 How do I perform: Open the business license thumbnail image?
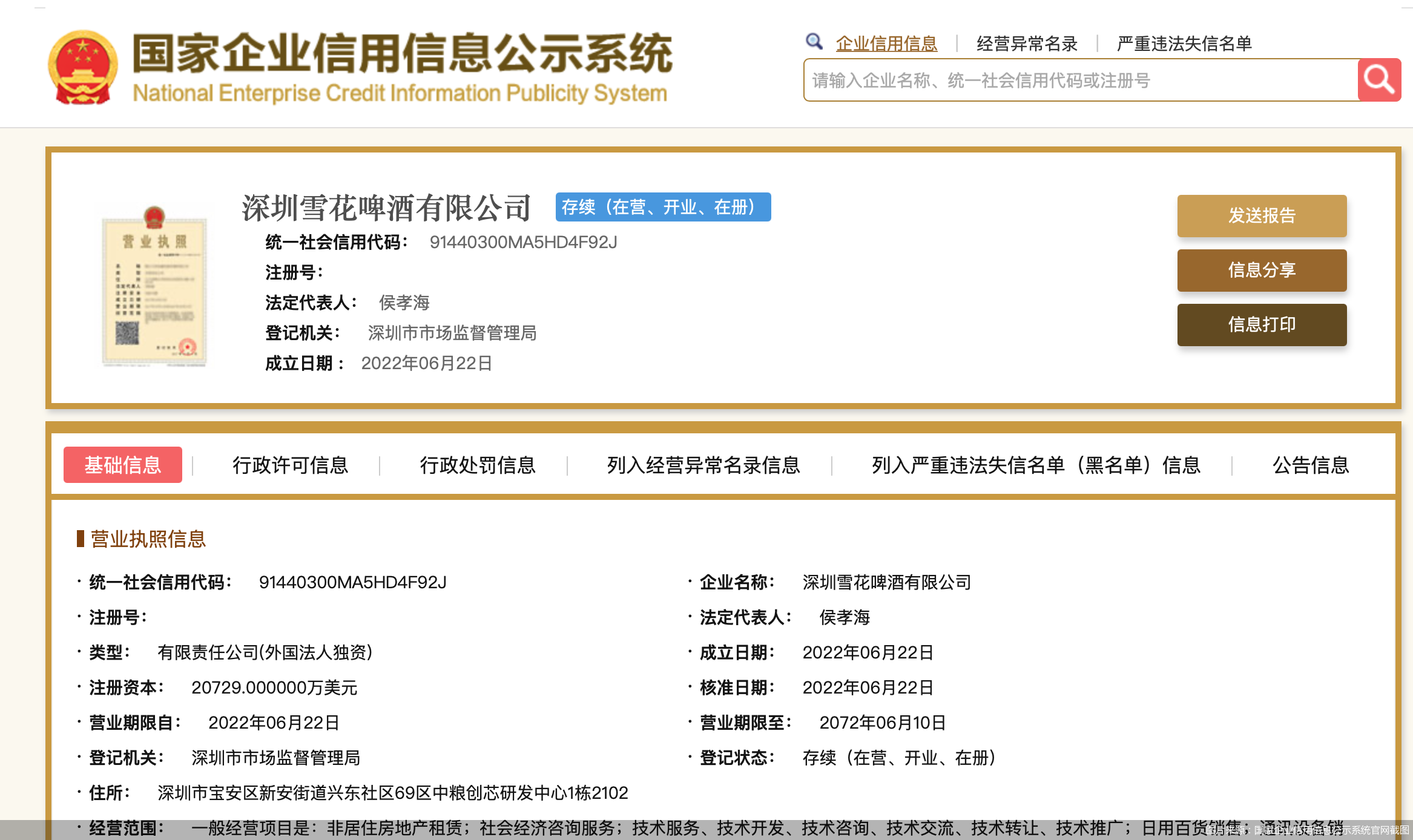tap(154, 286)
